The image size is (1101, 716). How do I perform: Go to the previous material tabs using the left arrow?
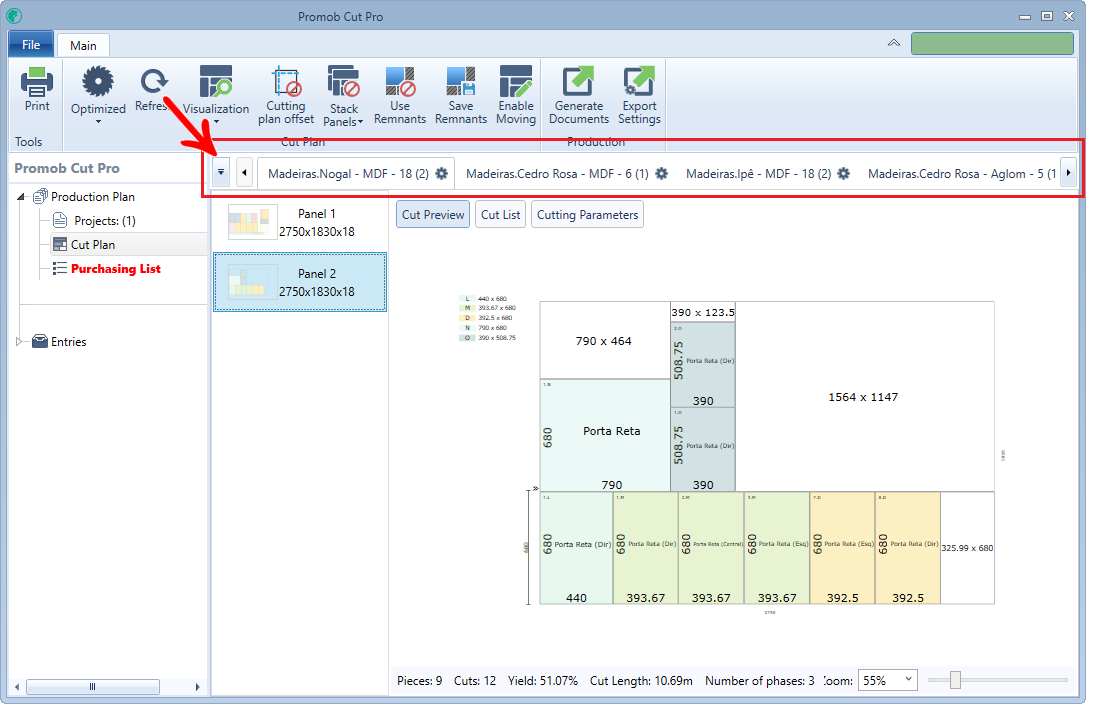(244, 173)
